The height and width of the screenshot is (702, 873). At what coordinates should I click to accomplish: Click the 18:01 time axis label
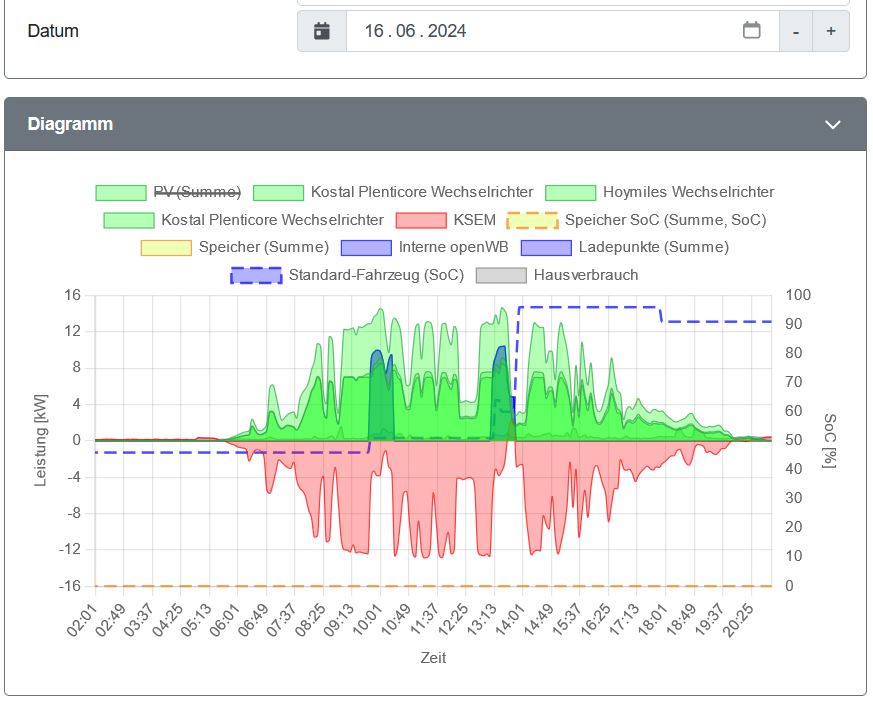(x=653, y=620)
